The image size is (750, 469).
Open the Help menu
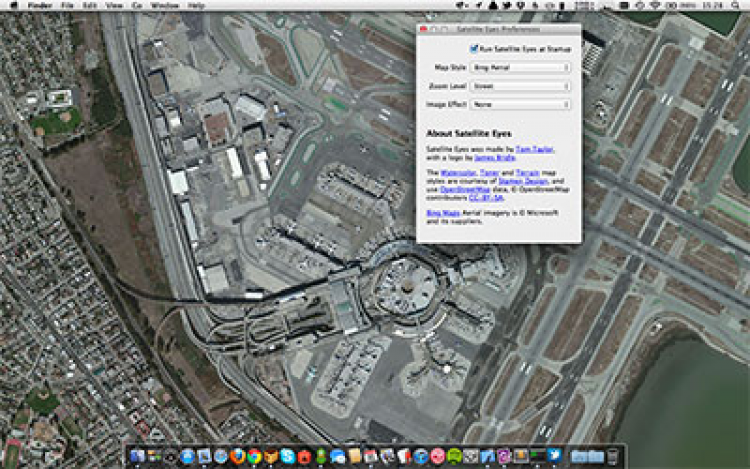click(x=196, y=6)
